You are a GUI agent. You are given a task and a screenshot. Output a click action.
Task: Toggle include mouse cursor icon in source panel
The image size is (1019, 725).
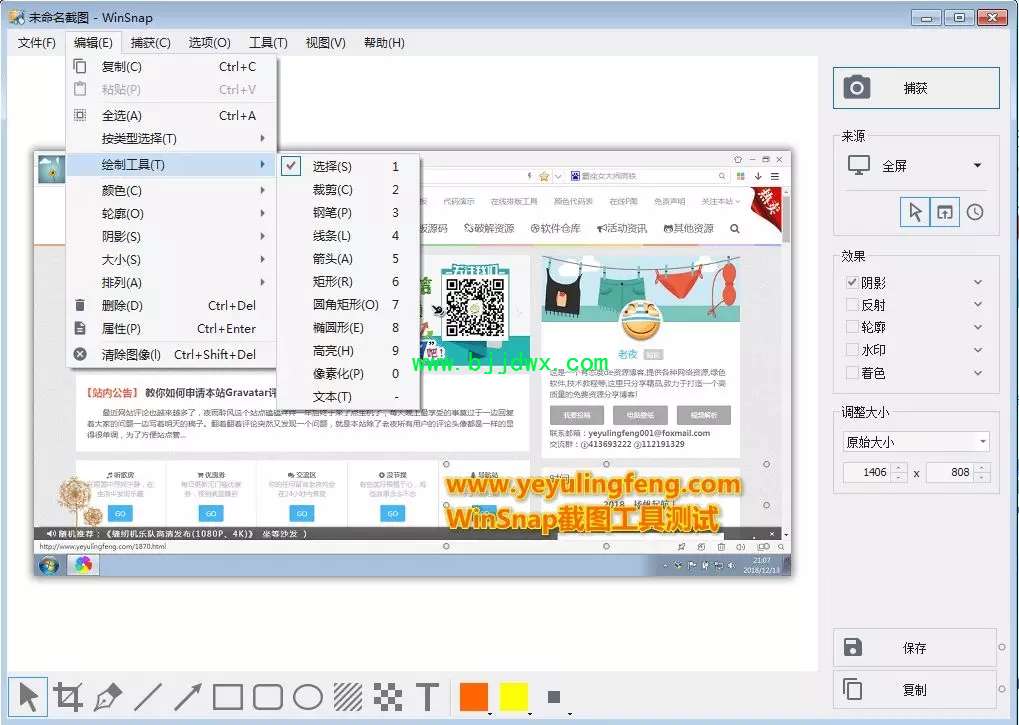[x=915, y=212]
